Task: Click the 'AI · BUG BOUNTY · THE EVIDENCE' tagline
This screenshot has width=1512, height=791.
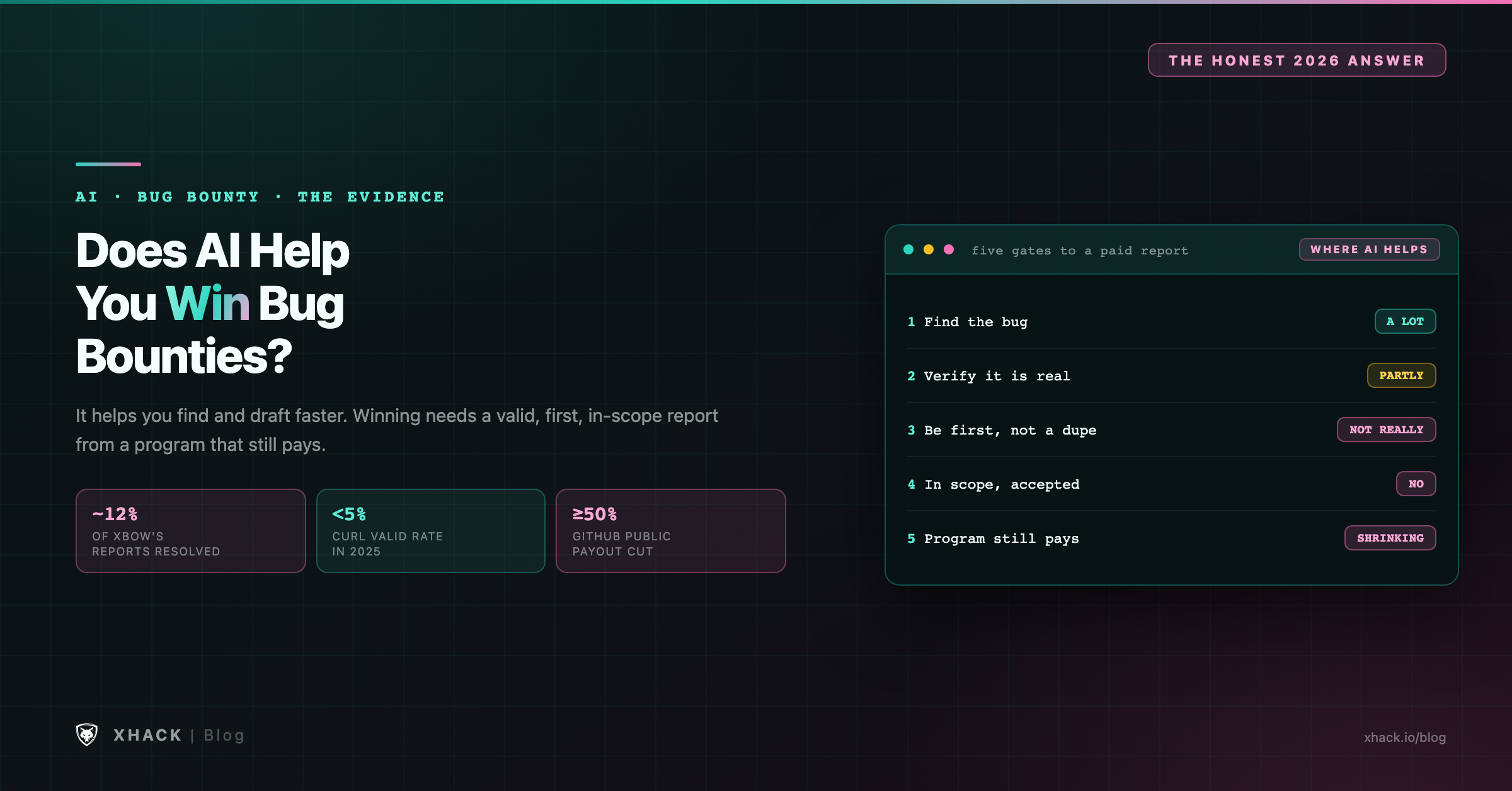Action: pyautogui.click(x=260, y=196)
